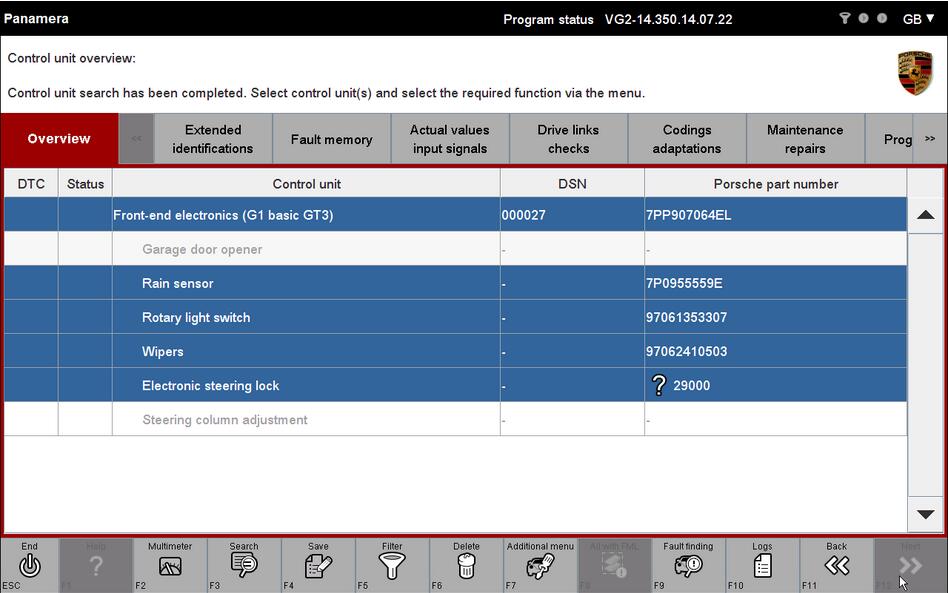Open the Additional menu
Screen dimensions: 948x593
pos(540,566)
